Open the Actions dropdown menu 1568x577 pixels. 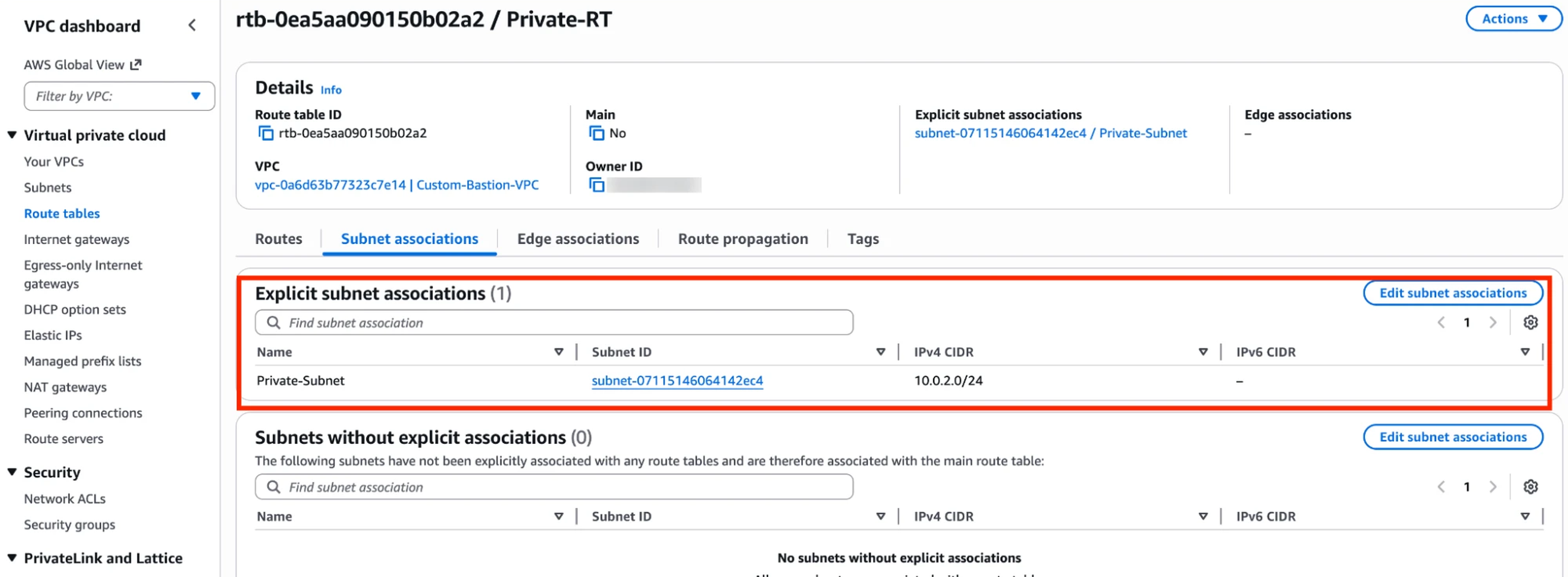click(1513, 19)
